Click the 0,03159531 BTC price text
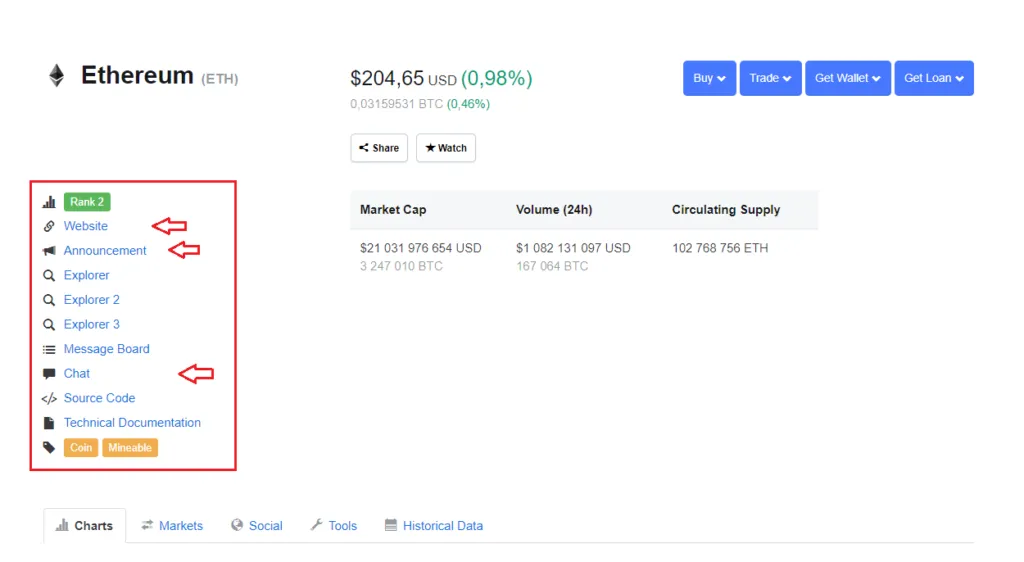Image resolution: width=1024 pixels, height=562 pixels. point(396,104)
